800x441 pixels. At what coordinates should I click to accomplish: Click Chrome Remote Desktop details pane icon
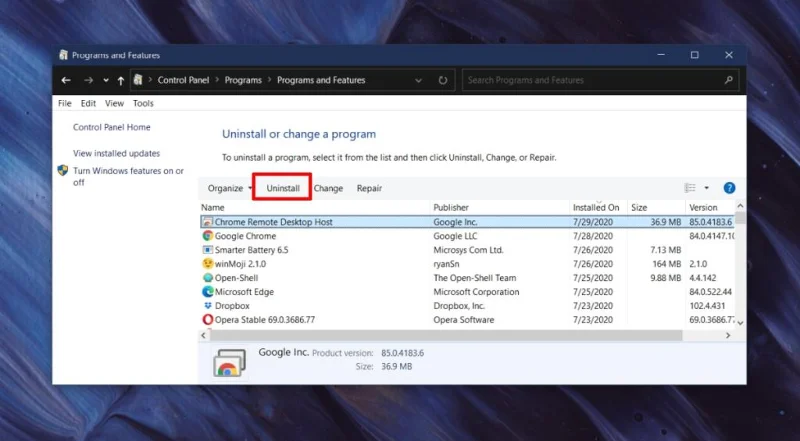[x=230, y=362]
